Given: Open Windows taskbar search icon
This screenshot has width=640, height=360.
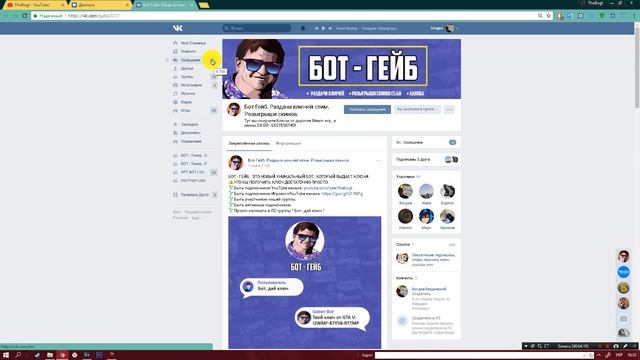Looking at the screenshot, I should (x=18, y=355).
